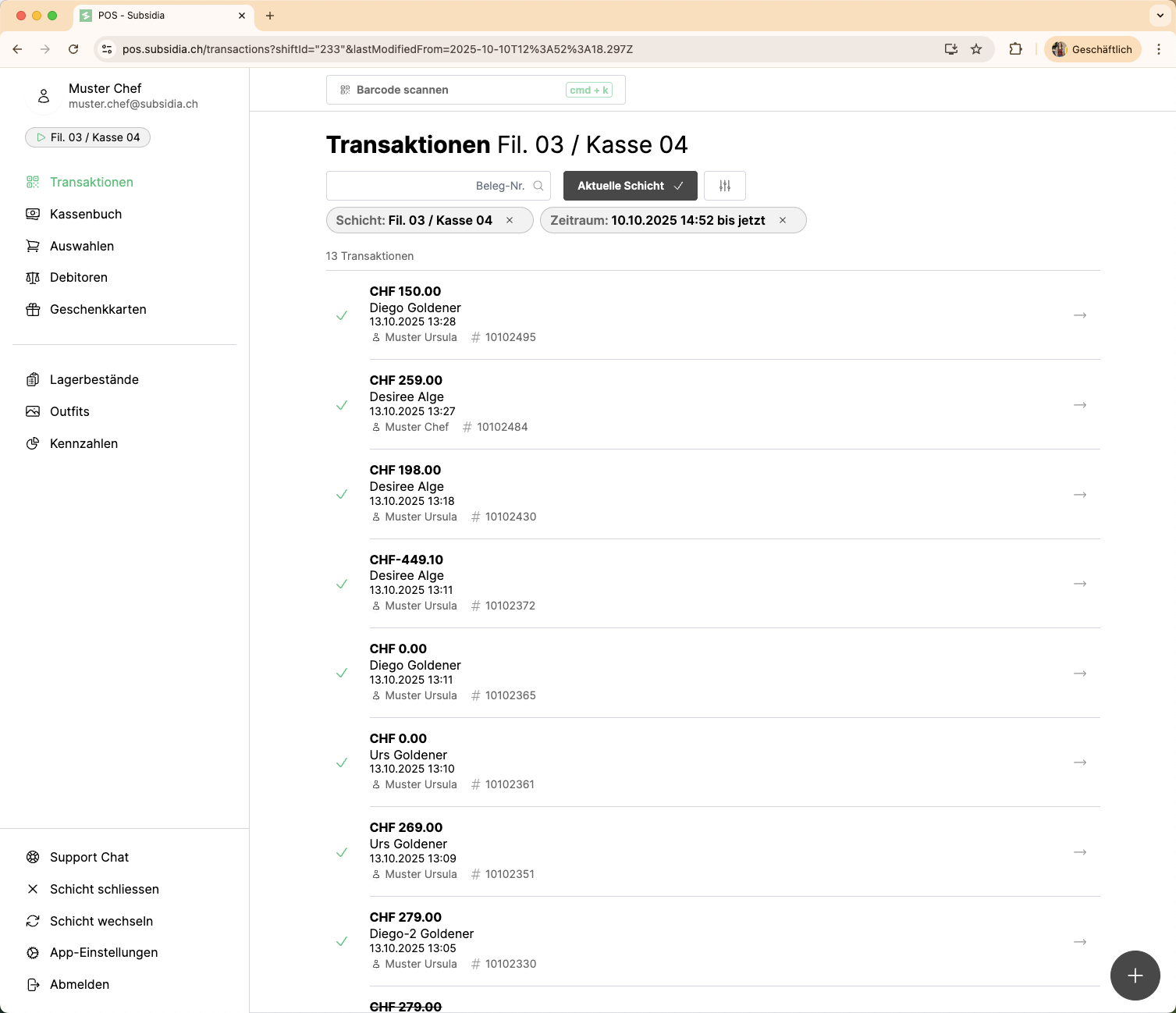Expand the Chrome tab search chevron
This screenshot has width=1176, height=1013.
(x=1160, y=16)
